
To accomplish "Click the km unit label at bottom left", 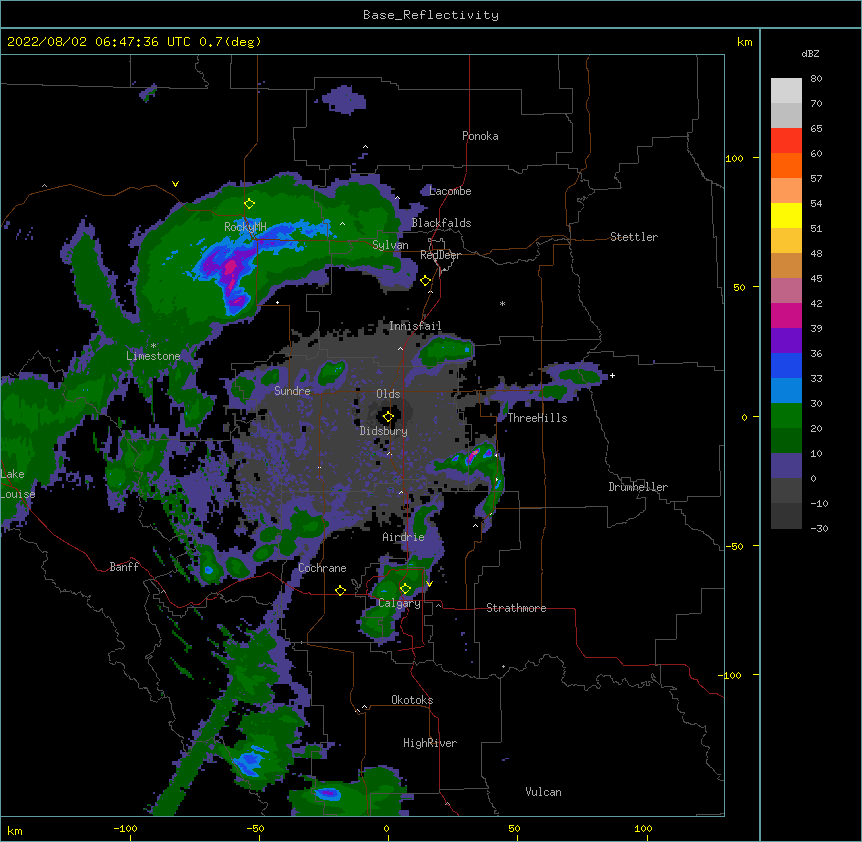I will (x=15, y=830).
